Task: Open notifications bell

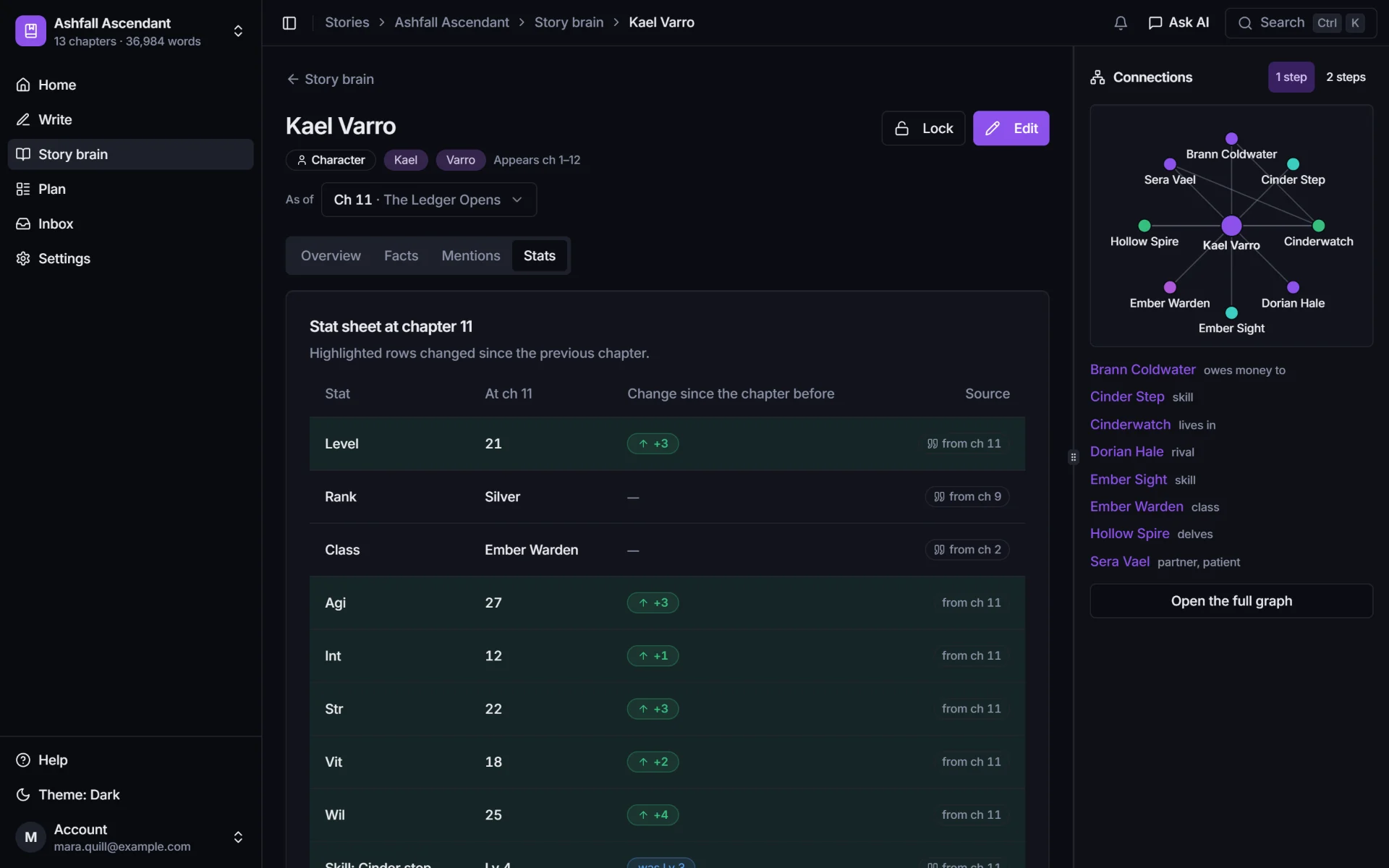Action: pos(1121,22)
